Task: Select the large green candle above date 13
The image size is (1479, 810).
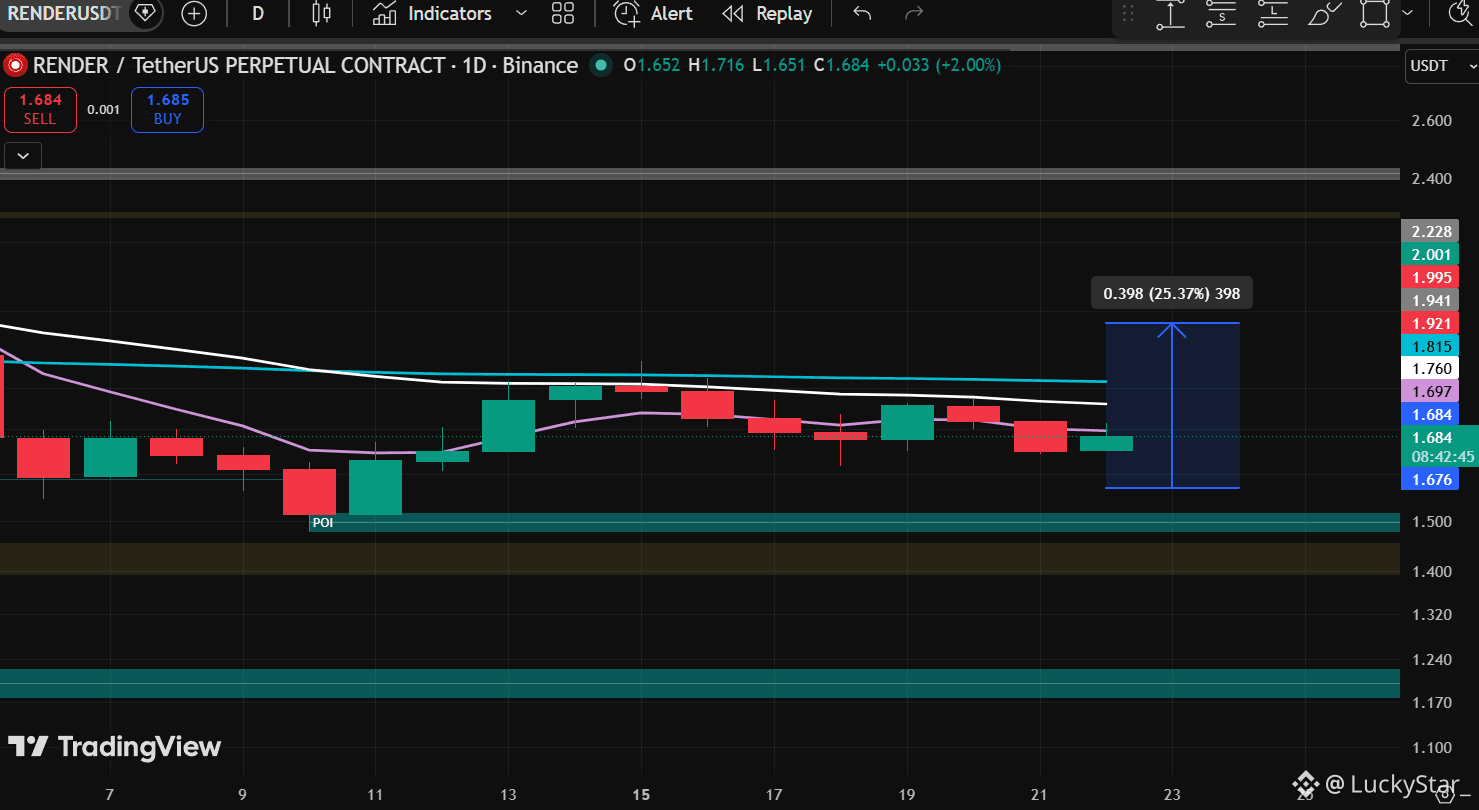Action: pyautogui.click(x=508, y=426)
